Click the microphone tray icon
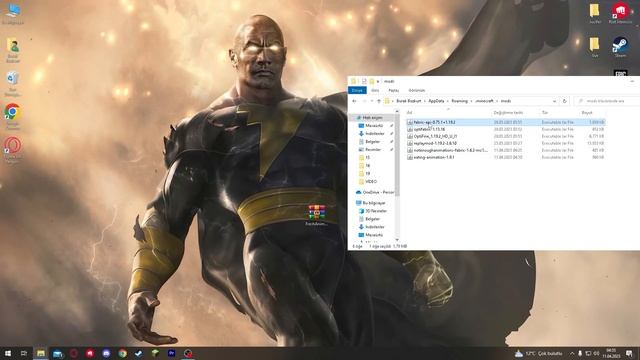640x360 pixels. tap(580, 353)
